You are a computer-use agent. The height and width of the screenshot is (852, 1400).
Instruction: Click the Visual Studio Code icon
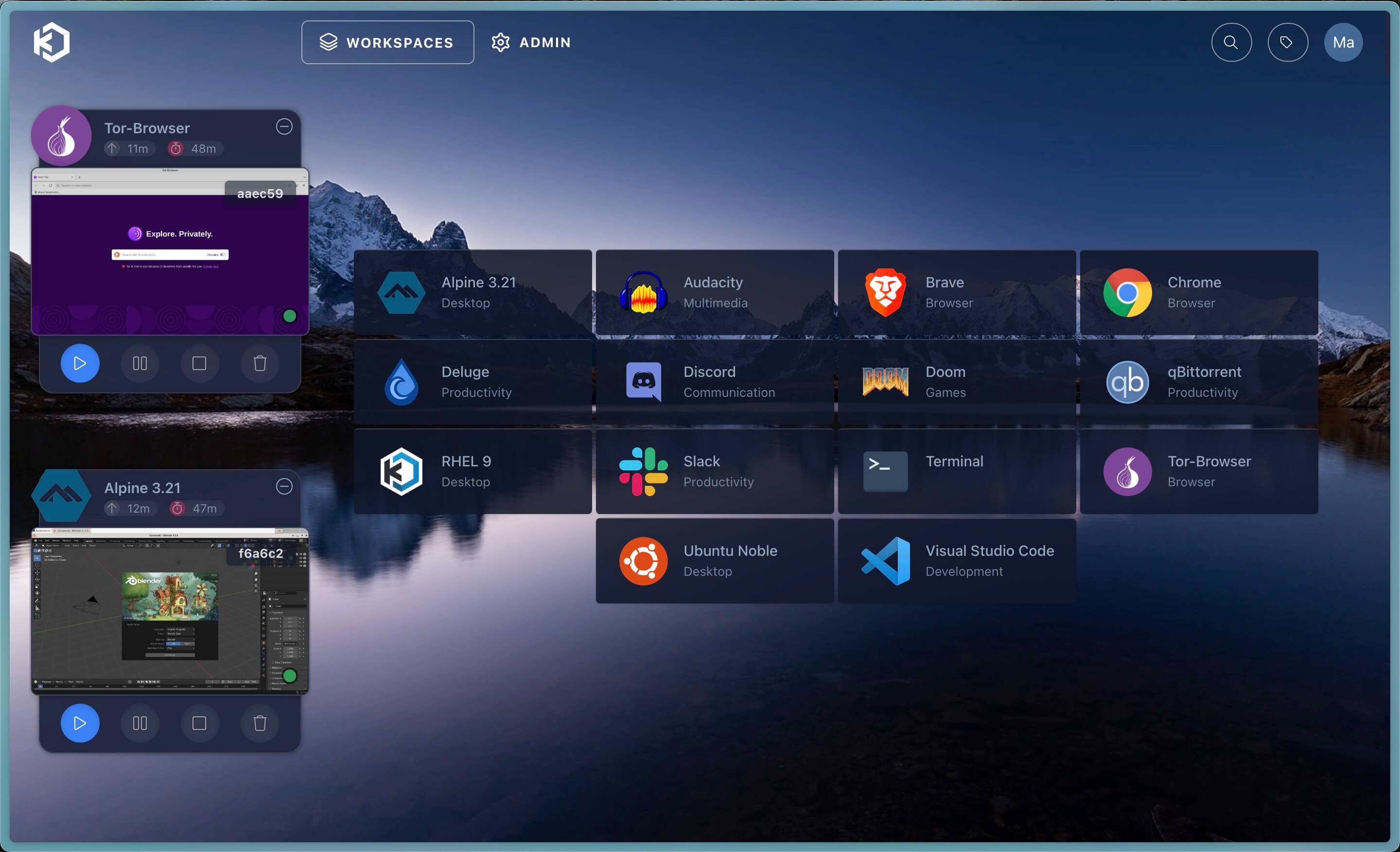885,560
